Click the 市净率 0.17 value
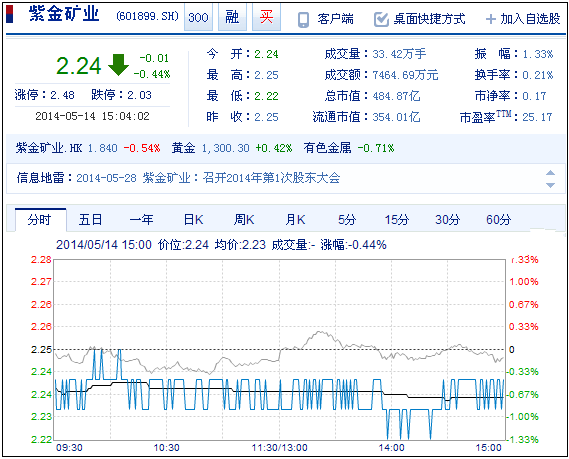 click(534, 96)
